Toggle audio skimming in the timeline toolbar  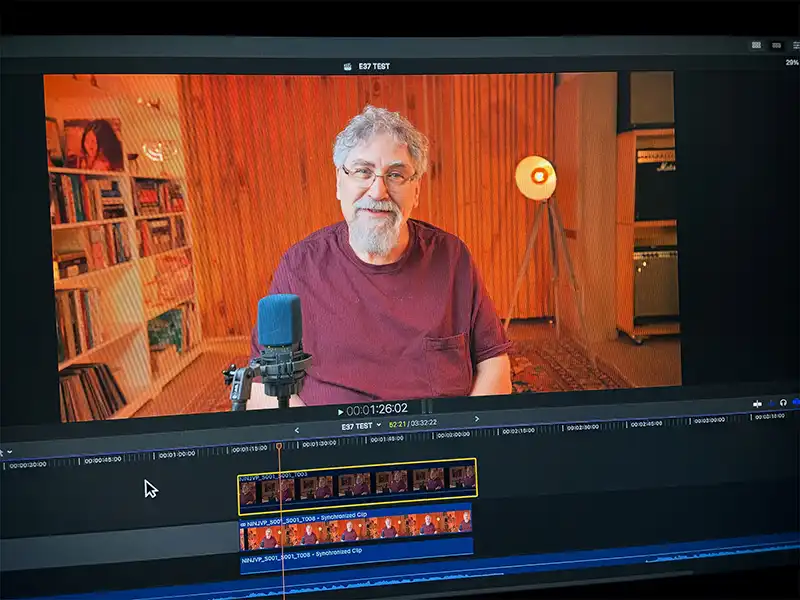tap(770, 403)
